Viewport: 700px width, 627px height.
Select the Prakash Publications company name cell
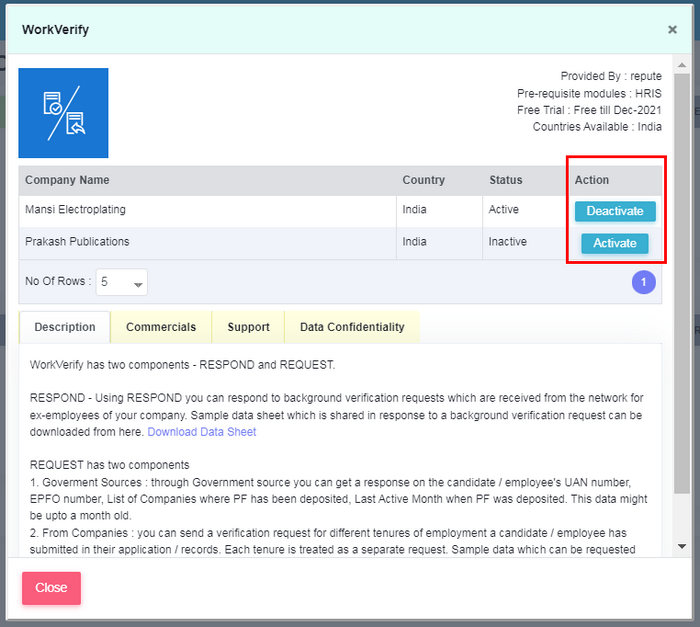point(208,243)
